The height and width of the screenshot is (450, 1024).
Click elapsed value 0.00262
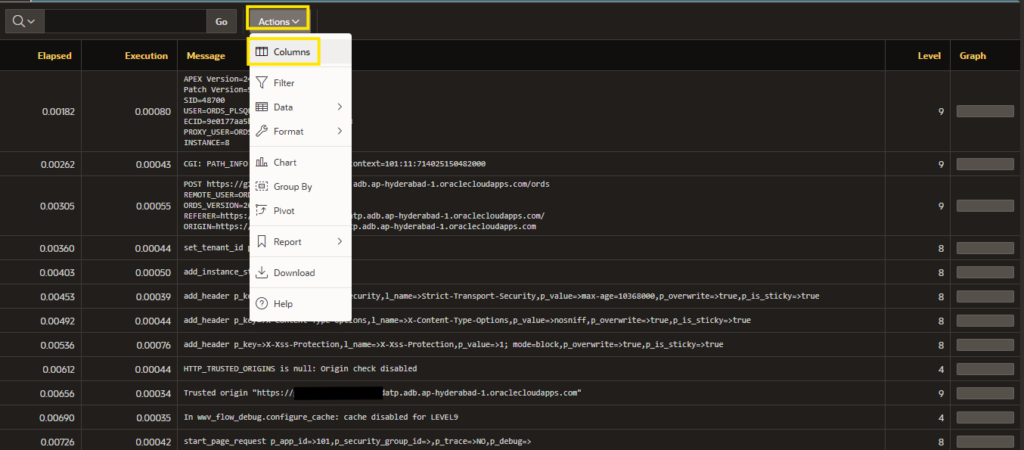[x=57, y=164]
